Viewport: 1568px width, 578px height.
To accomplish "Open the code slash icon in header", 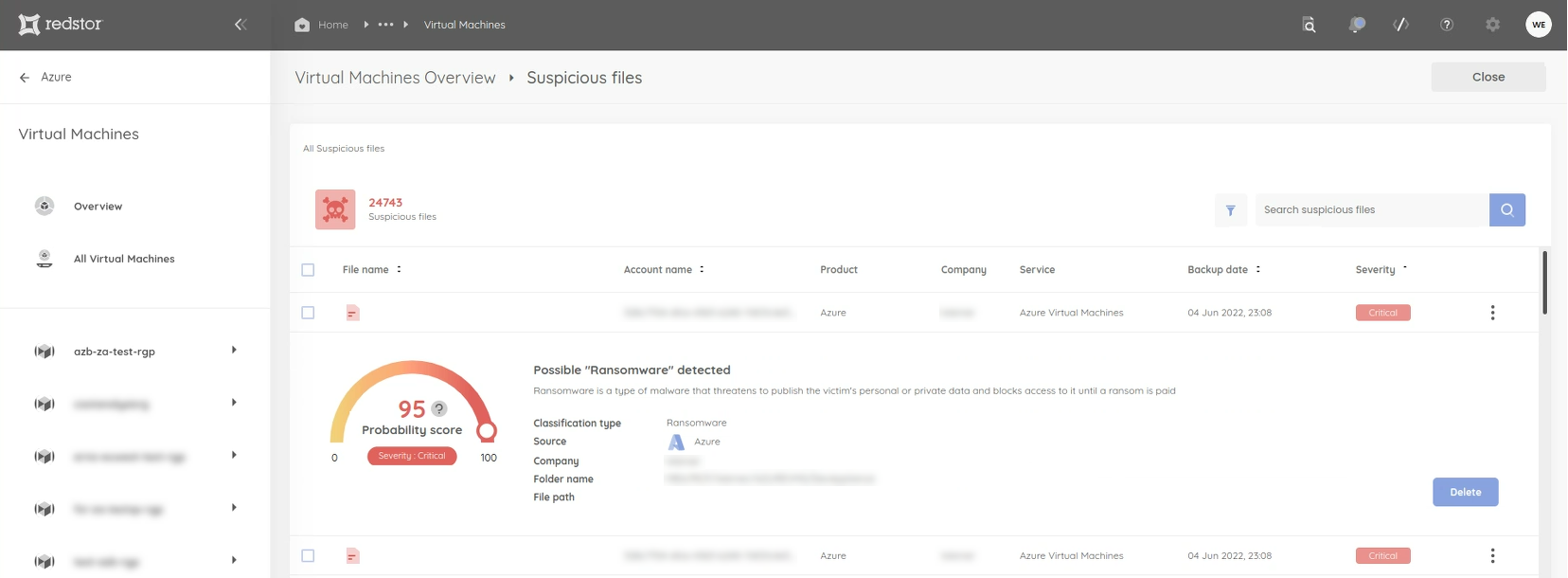I will click(1401, 25).
